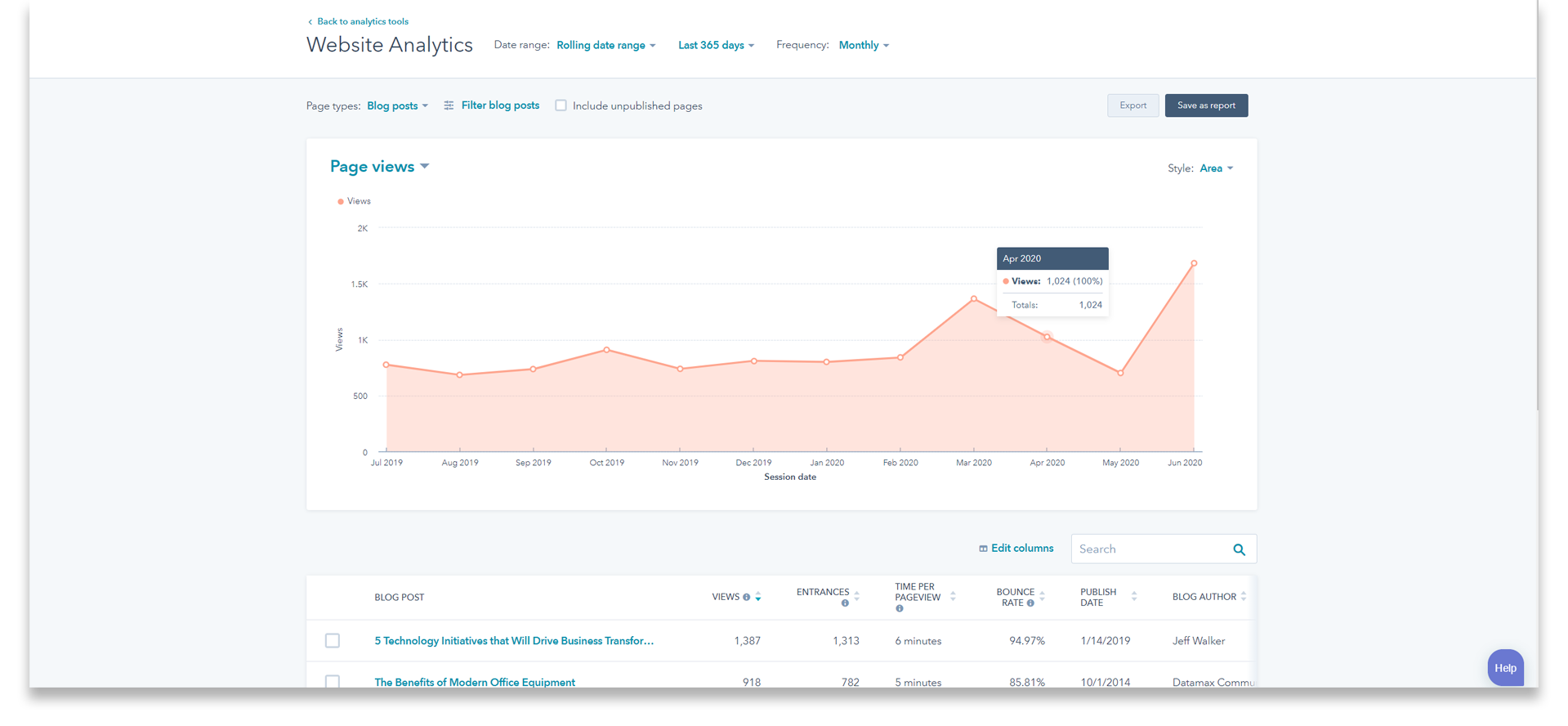Click the 1,313 entrances cell
1568x726 pixels.
(846, 641)
